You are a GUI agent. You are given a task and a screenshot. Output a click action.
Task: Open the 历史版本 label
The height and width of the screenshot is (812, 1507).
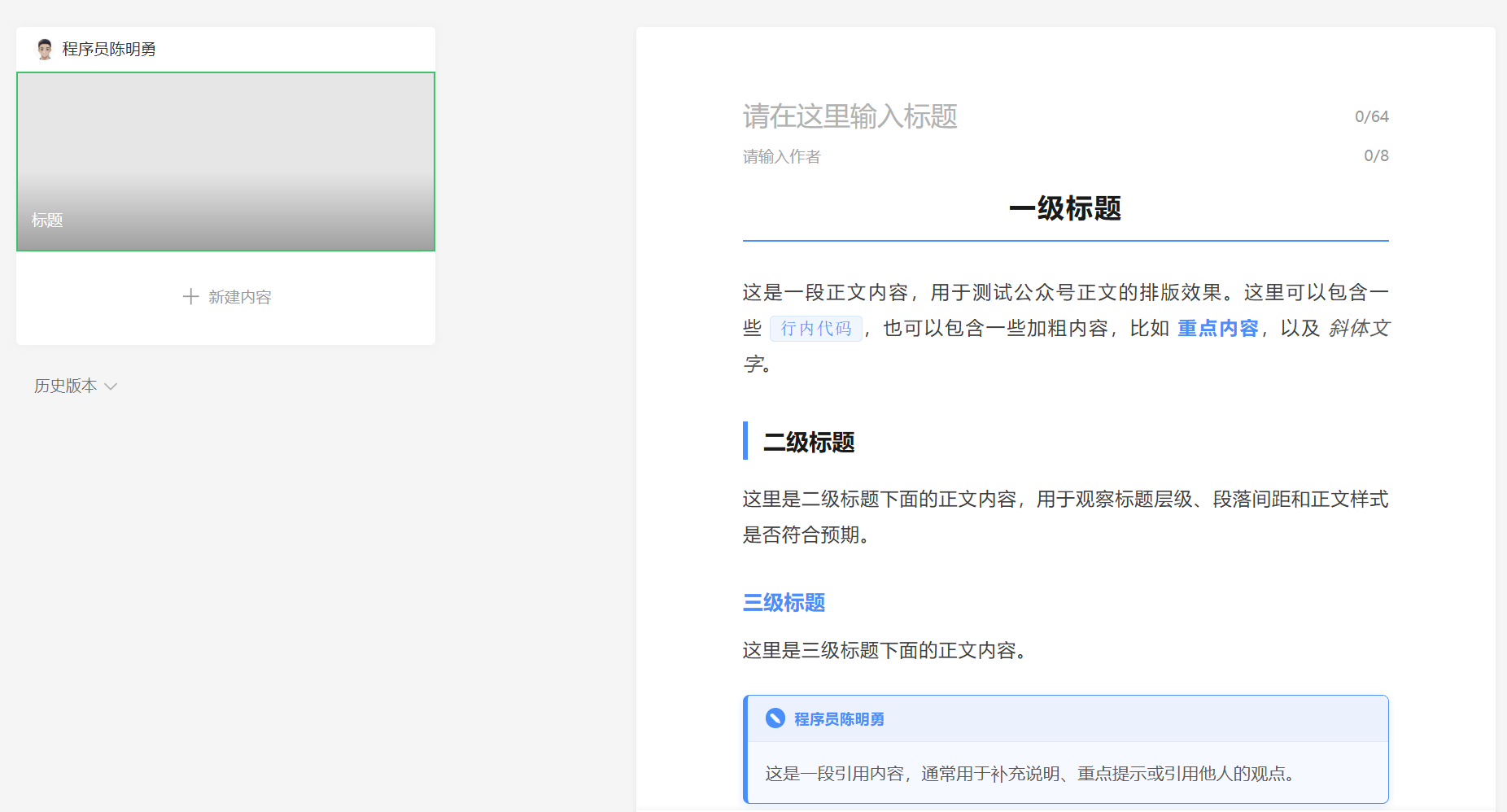click(x=65, y=386)
